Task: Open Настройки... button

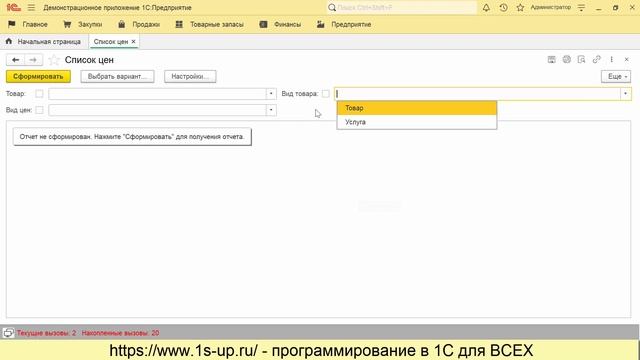Action: [190, 76]
